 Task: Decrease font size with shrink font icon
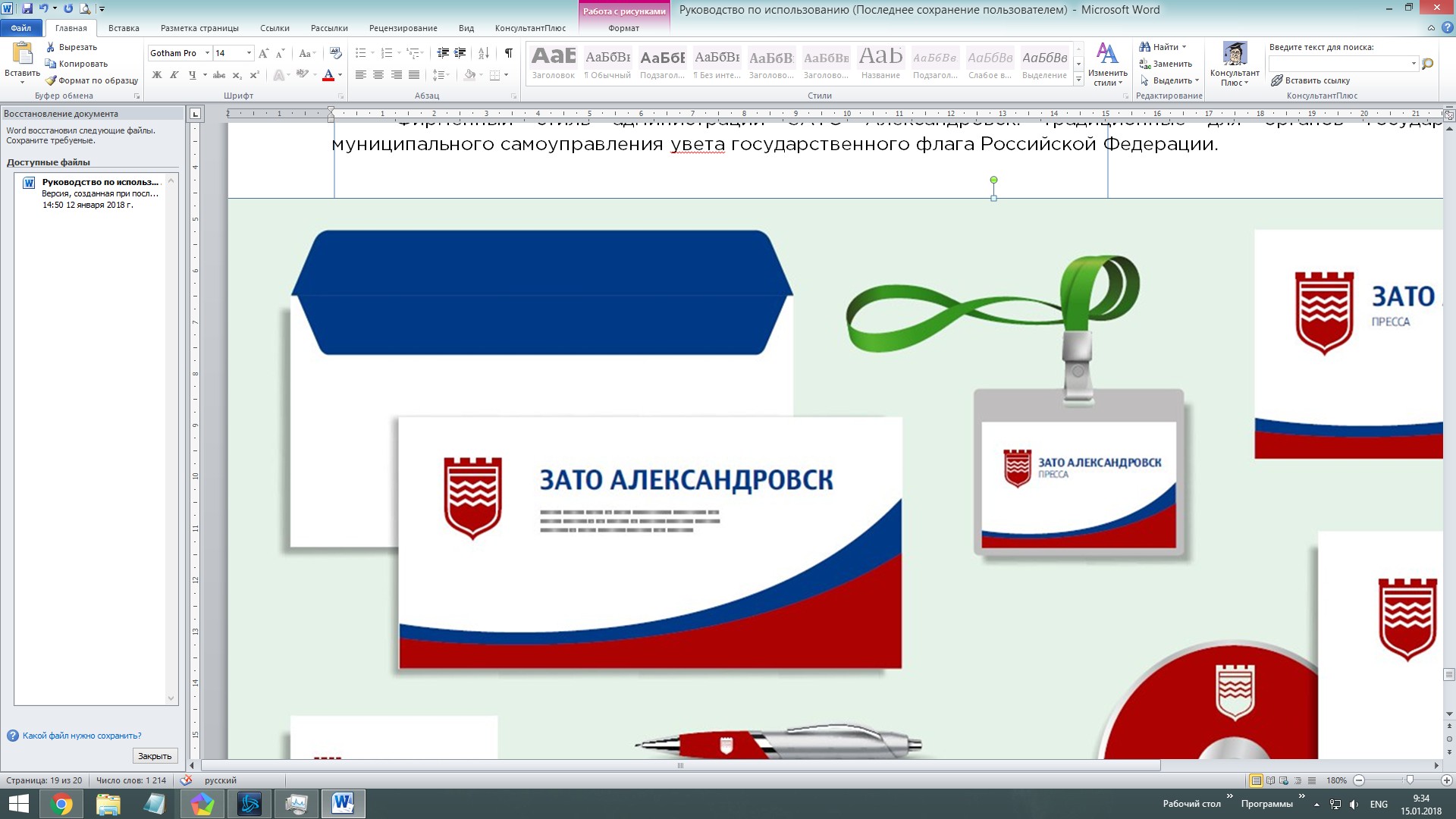coord(280,53)
